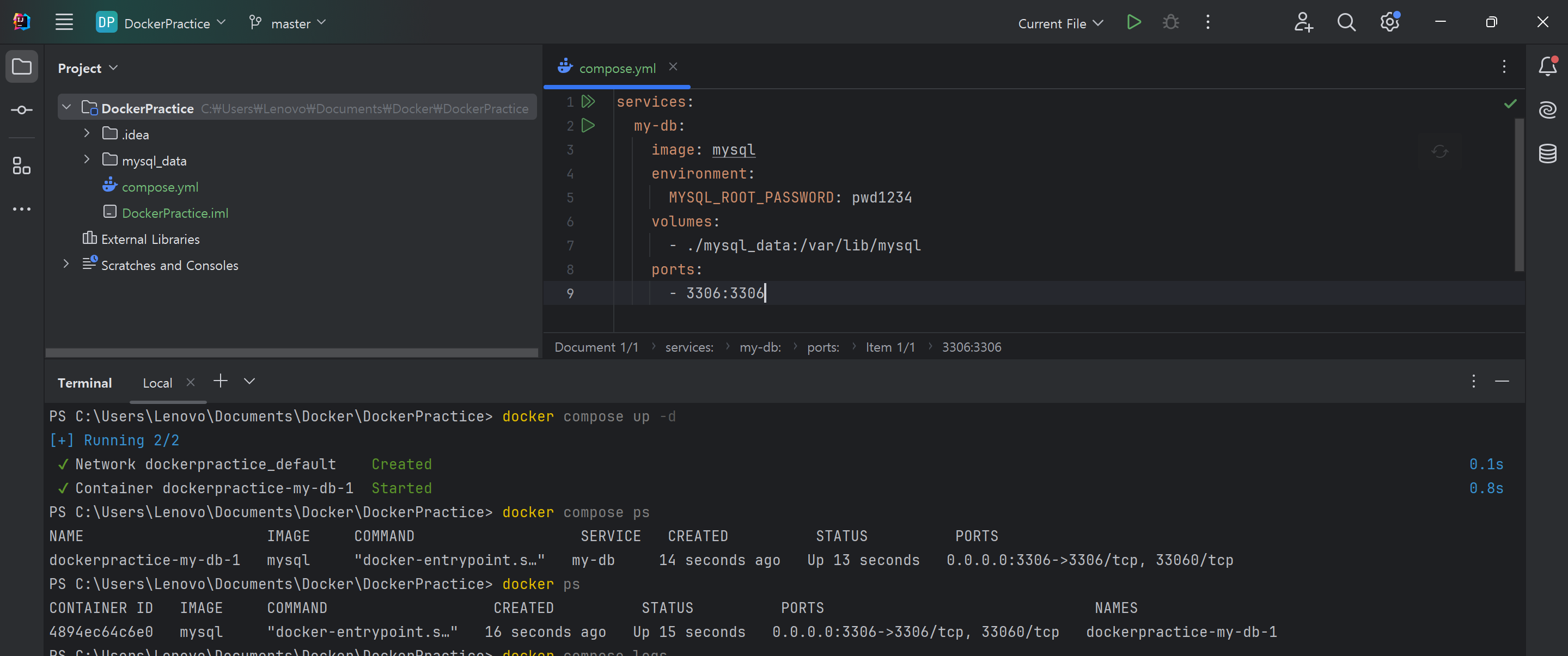Open IDE settings gear
This screenshot has width=1568, height=656.
[1390, 22]
